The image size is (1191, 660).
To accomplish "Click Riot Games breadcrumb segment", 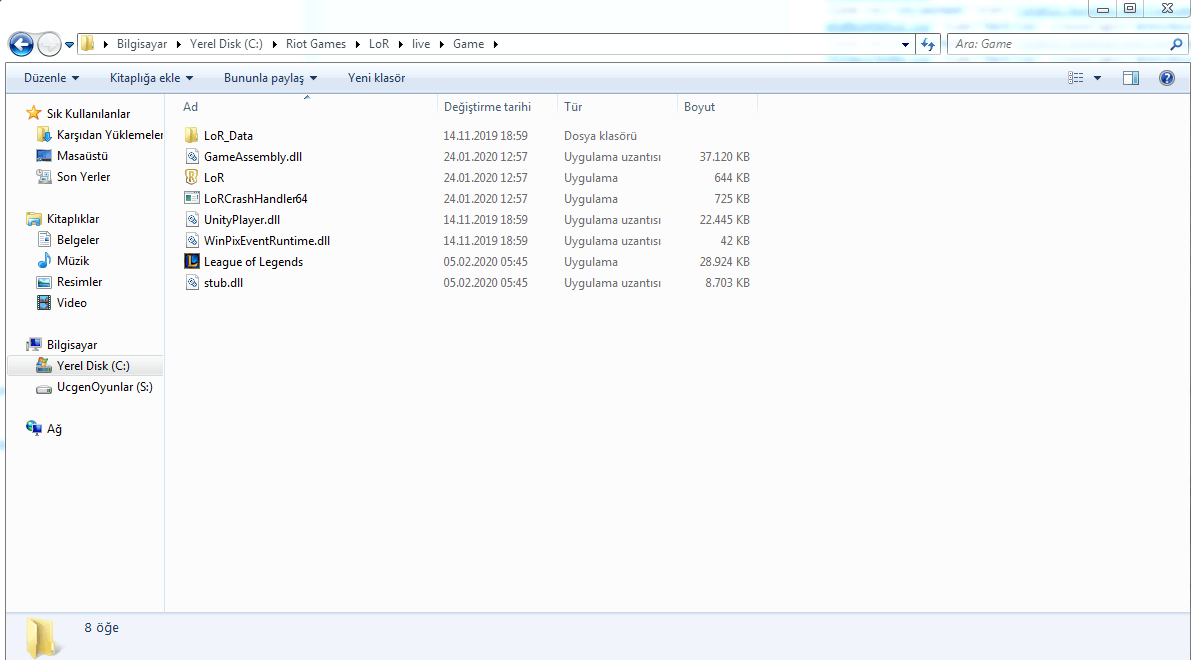I will [x=315, y=44].
